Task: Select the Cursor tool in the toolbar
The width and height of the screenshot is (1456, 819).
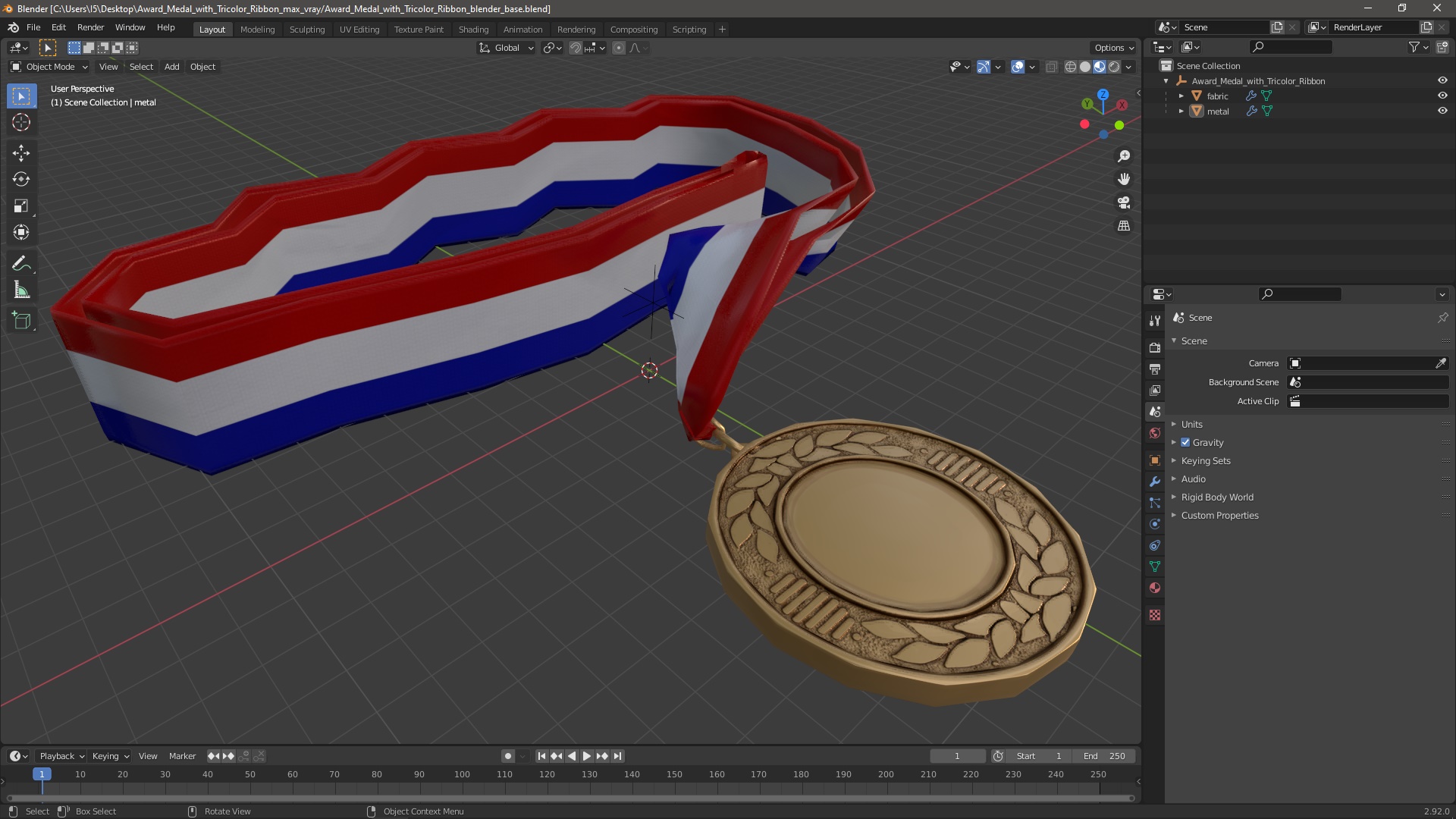Action: [x=21, y=122]
